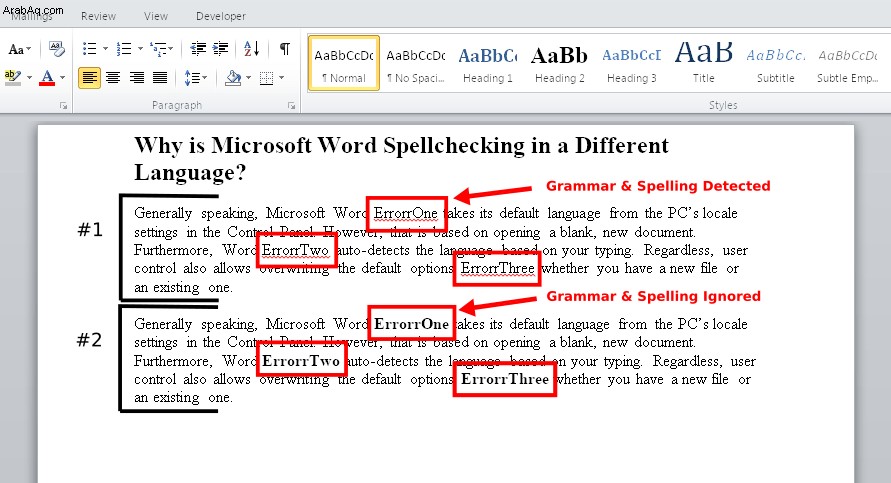Open the Font group dialog launcher
This screenshot has height=483, width=891.
(x=64, y=106)
